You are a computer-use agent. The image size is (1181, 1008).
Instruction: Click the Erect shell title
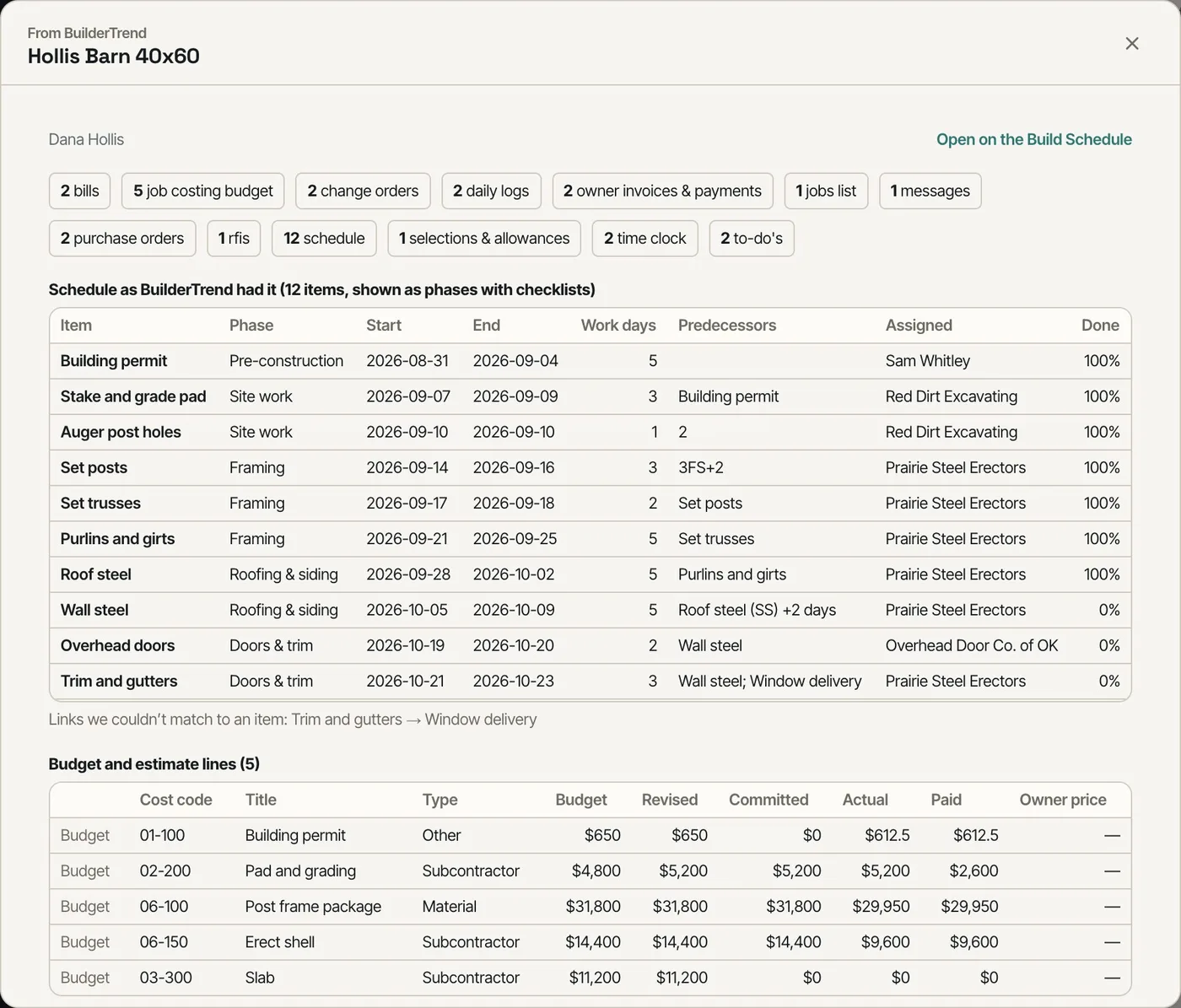click(280, 942)
